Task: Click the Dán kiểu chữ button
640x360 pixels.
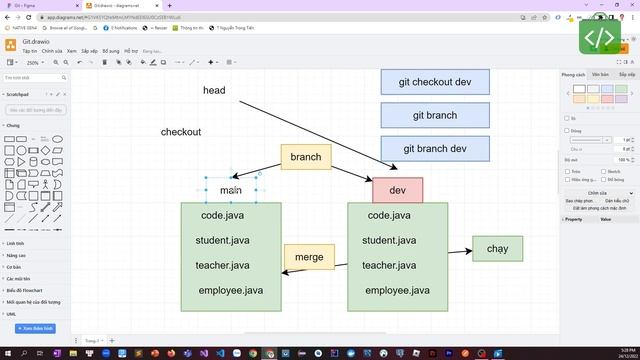Action: (617, 201)
